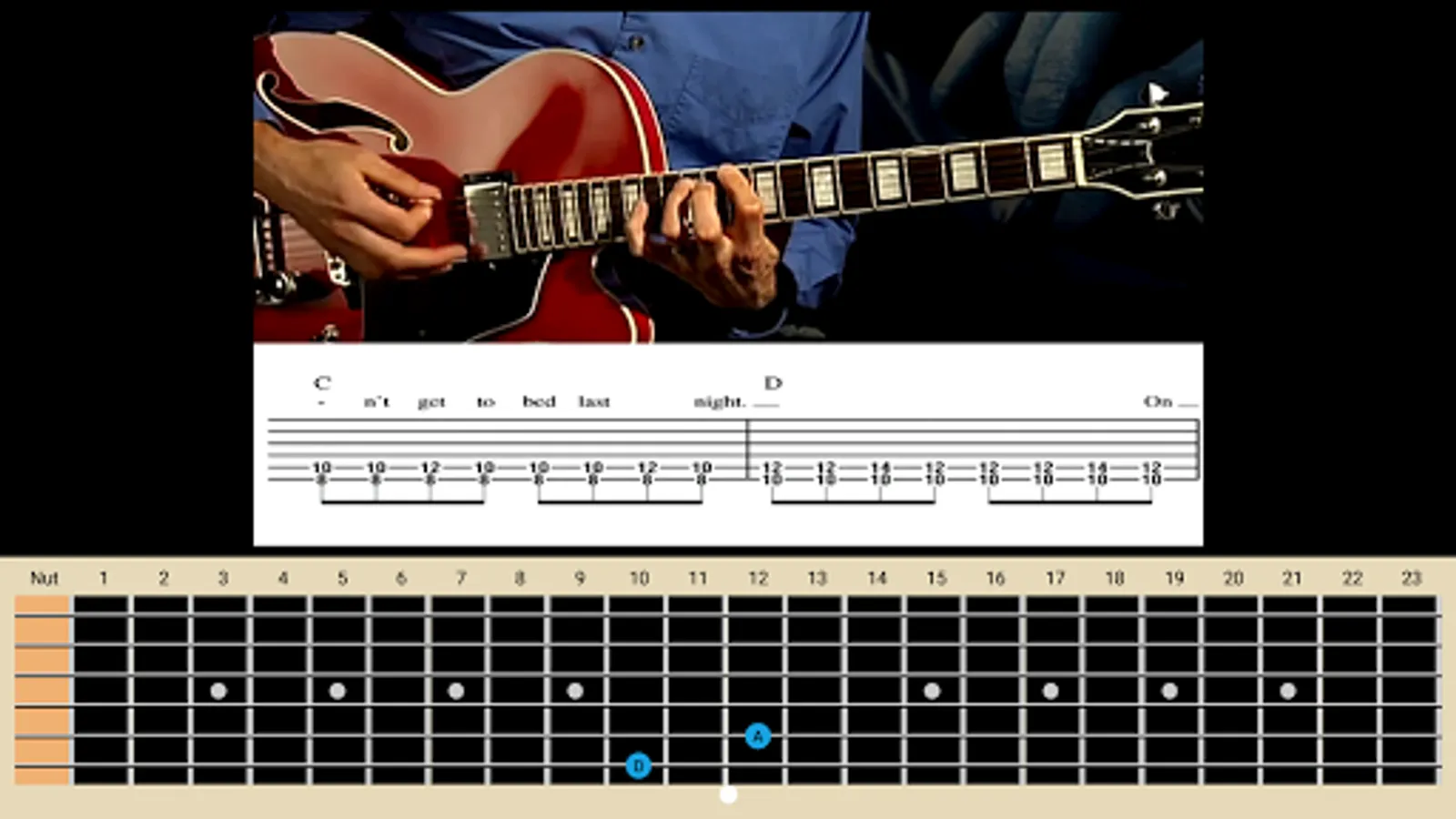1456x819 pixels.
Task: Click fret number 21 label
Action: [x=1292, y=578]
